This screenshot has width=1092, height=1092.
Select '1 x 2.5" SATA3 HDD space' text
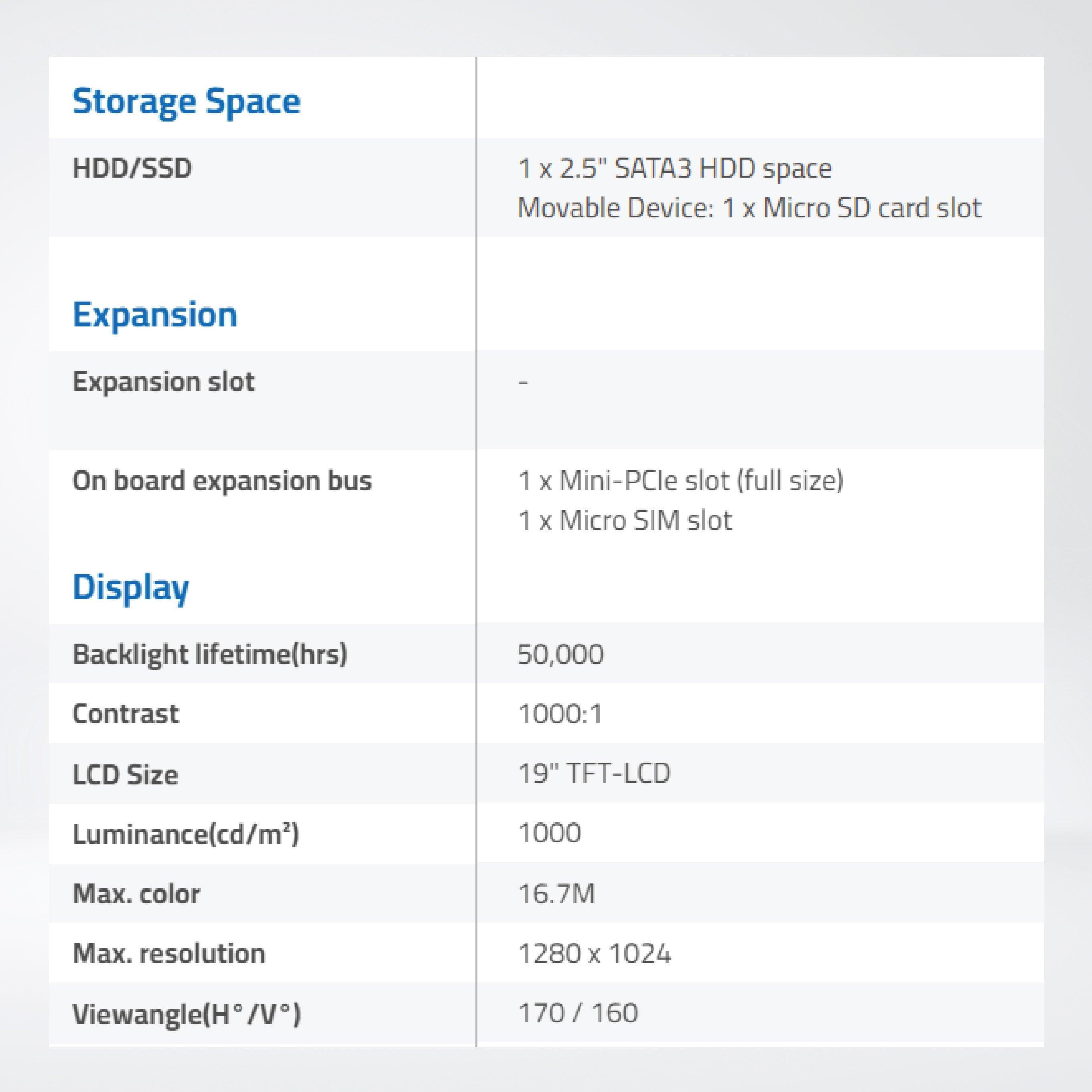(675, 168)
